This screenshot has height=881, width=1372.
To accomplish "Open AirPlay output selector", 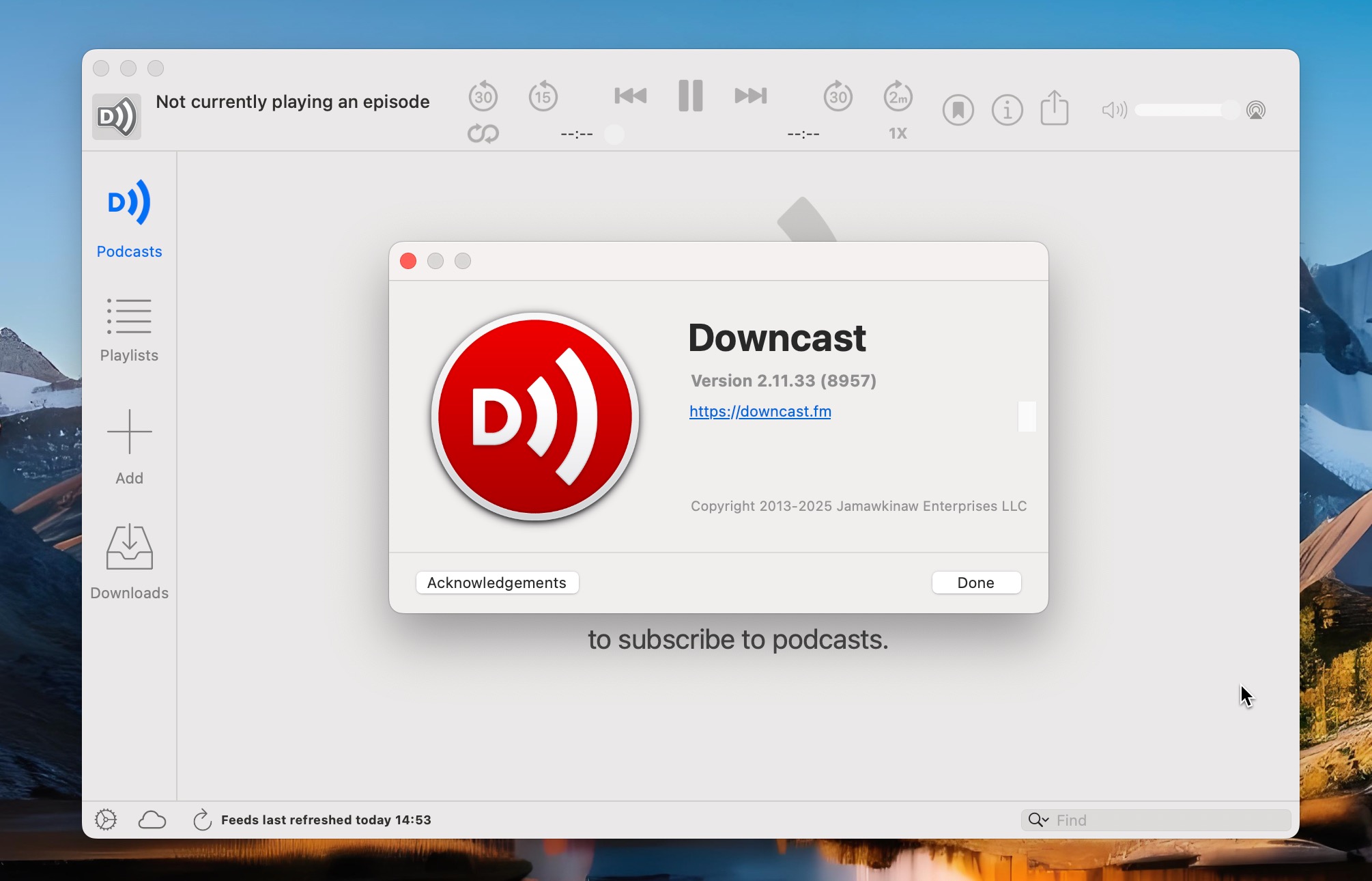I will coord(1256,110).
